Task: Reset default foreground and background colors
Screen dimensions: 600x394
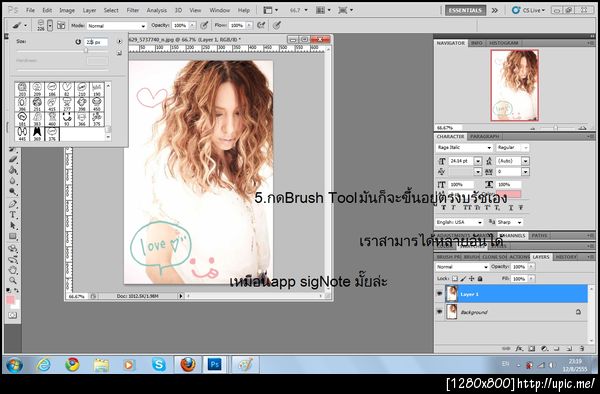Action: pos(9,291)
